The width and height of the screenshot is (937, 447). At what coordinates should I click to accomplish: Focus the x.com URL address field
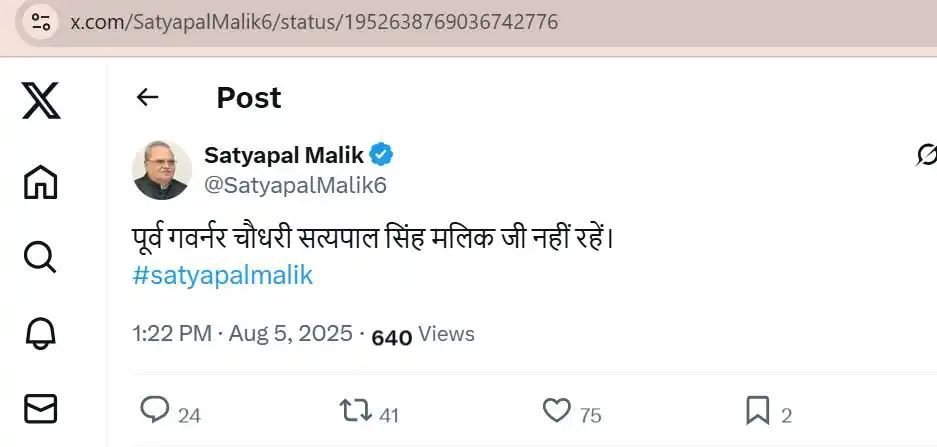click(314, 22)
